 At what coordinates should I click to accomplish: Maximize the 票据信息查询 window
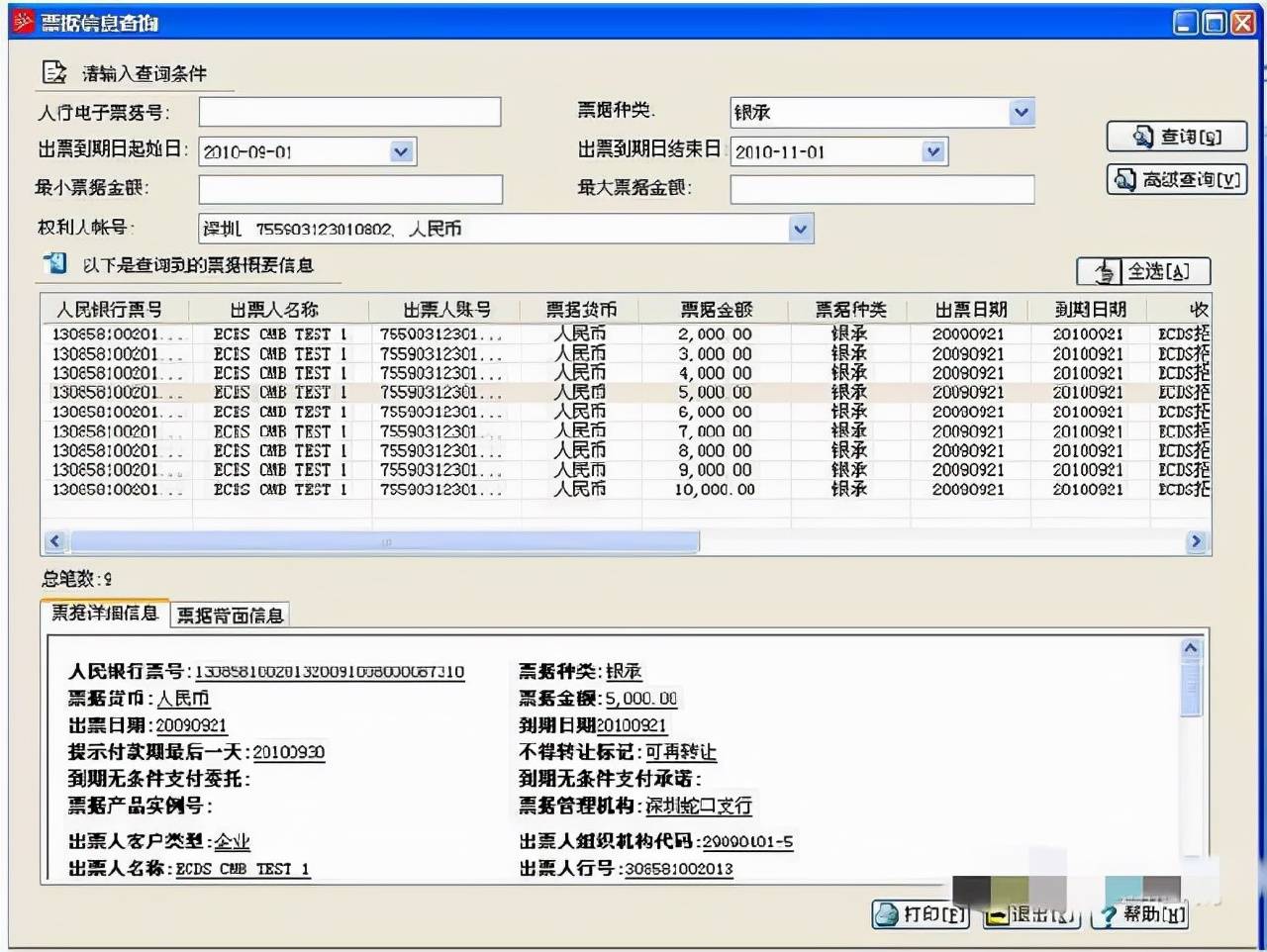coord(1214,22)
